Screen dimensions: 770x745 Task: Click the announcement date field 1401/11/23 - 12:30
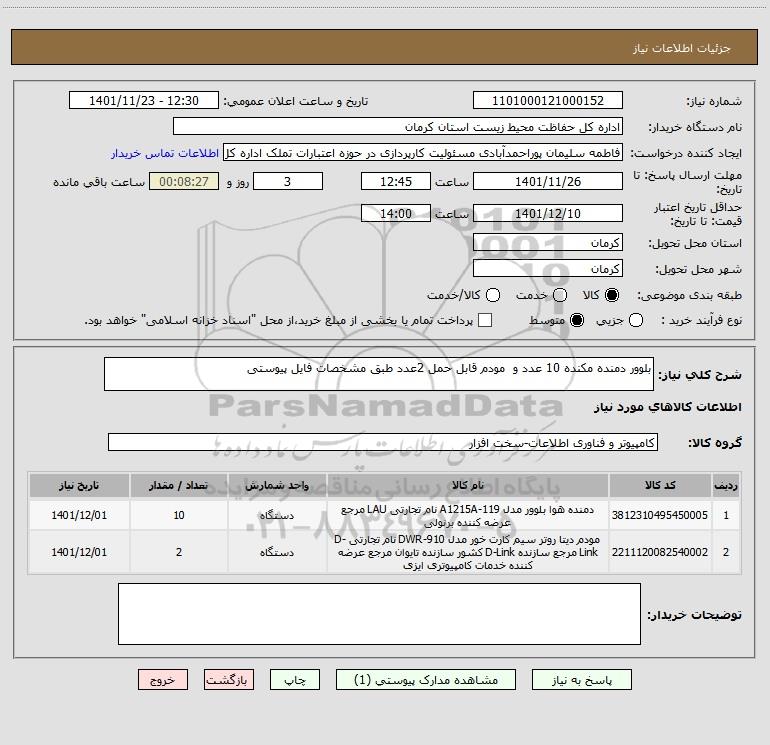pyautogui.click(x=144, y=101)
